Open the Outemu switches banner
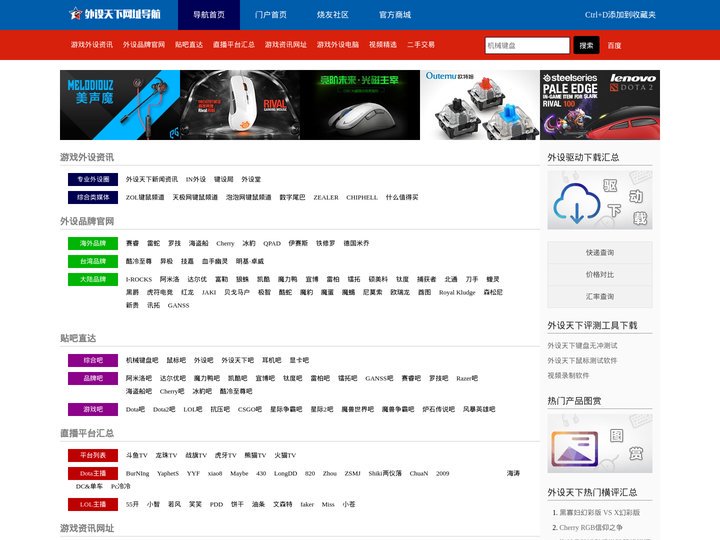 480,105
